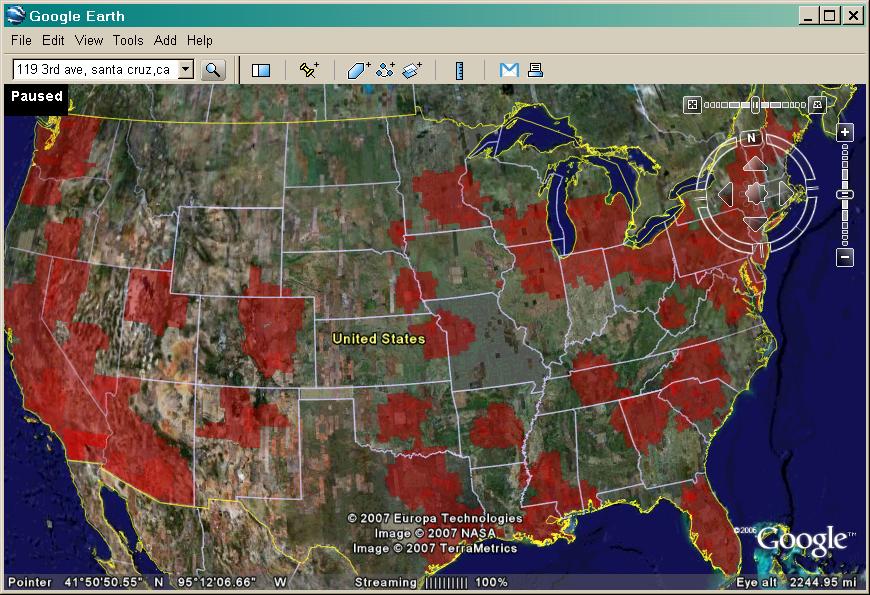Open the Add menu
Screen dimensions: 870x595
(x=165, y=40)
